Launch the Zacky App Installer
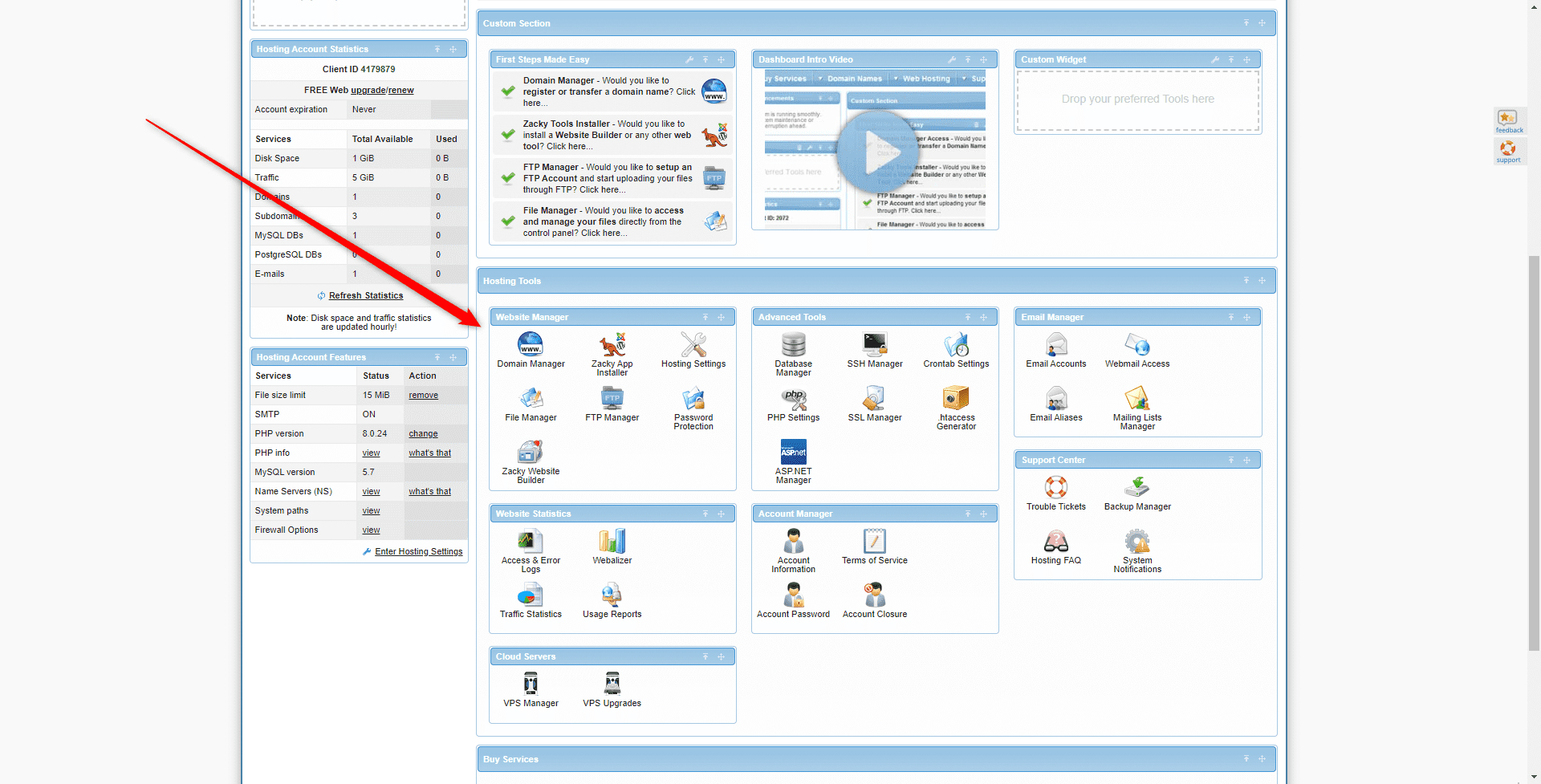 tap(612, 351)
